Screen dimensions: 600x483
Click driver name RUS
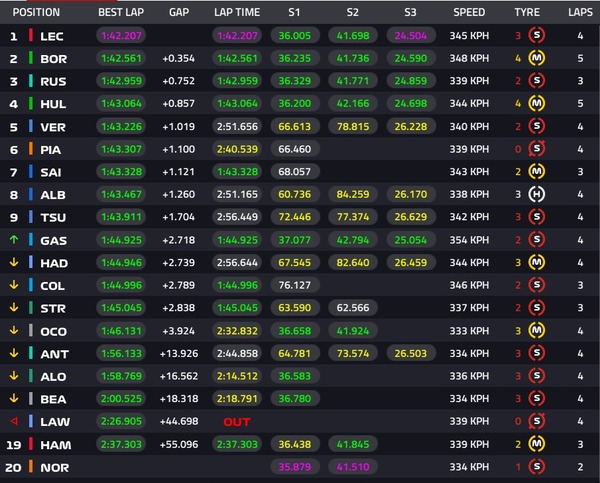[52, 82]
